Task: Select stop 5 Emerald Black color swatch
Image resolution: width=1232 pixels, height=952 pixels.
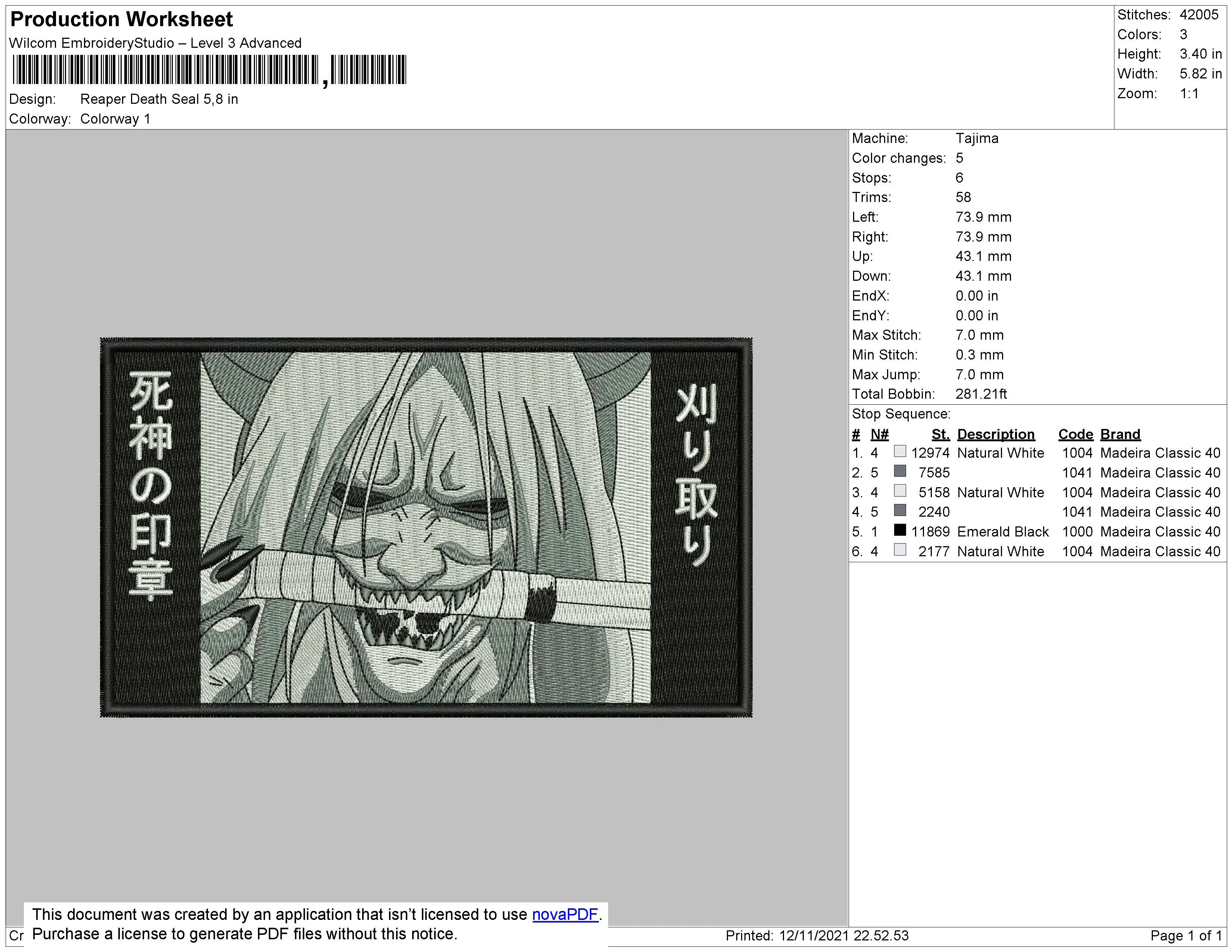Action: point(900,530)
